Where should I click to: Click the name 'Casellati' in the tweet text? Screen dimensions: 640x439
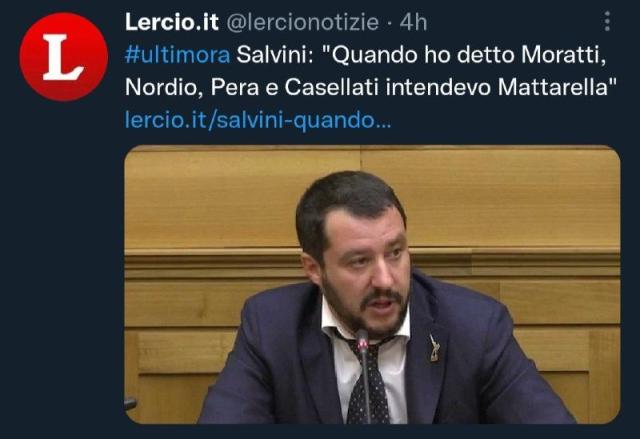pyautogui.click(x=331, y=87)
